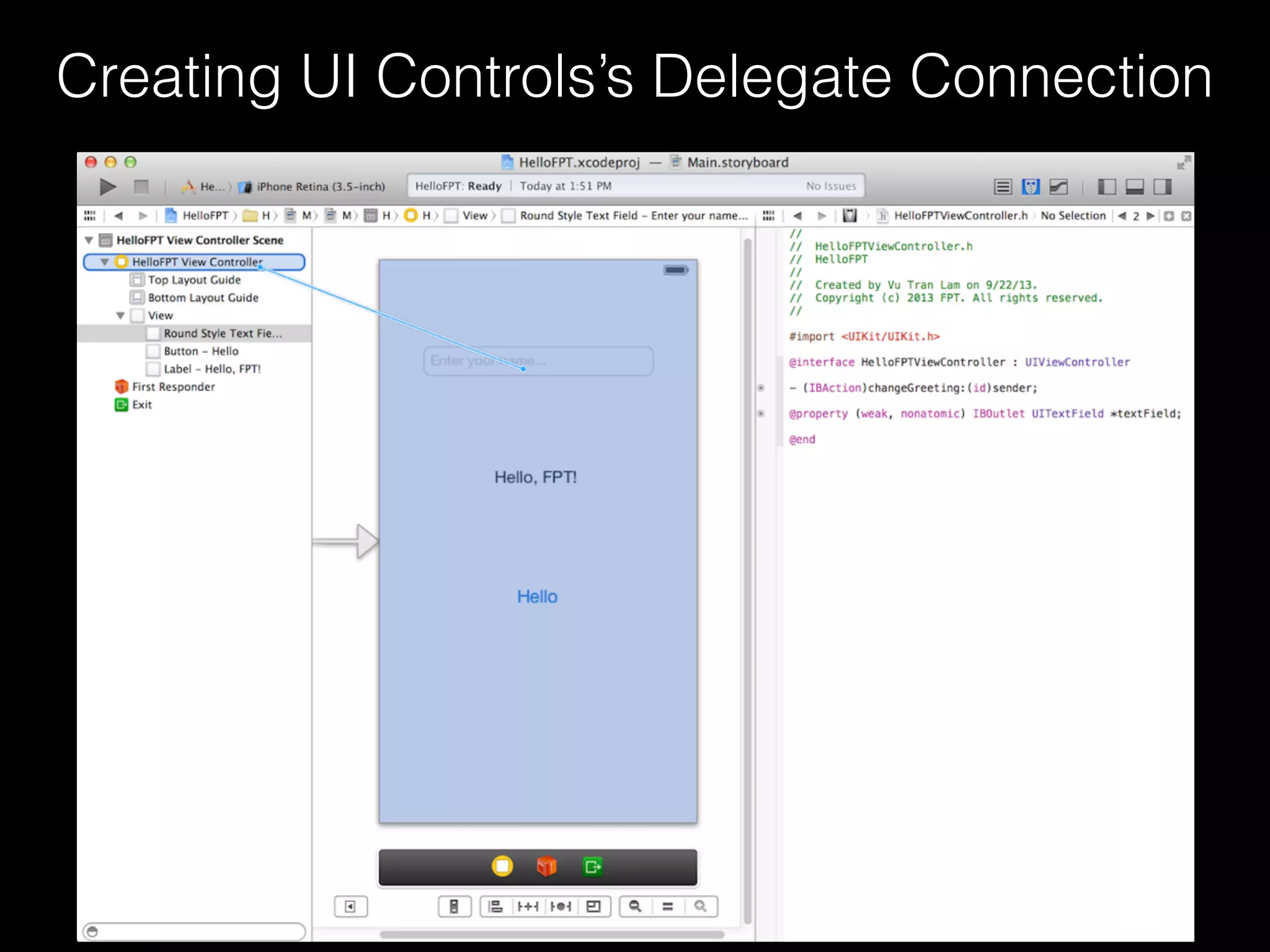Image resolution: width=1270 pixels, height=952 pixels.
Task: Open the Pin constraints button
Action: point(528,907)
